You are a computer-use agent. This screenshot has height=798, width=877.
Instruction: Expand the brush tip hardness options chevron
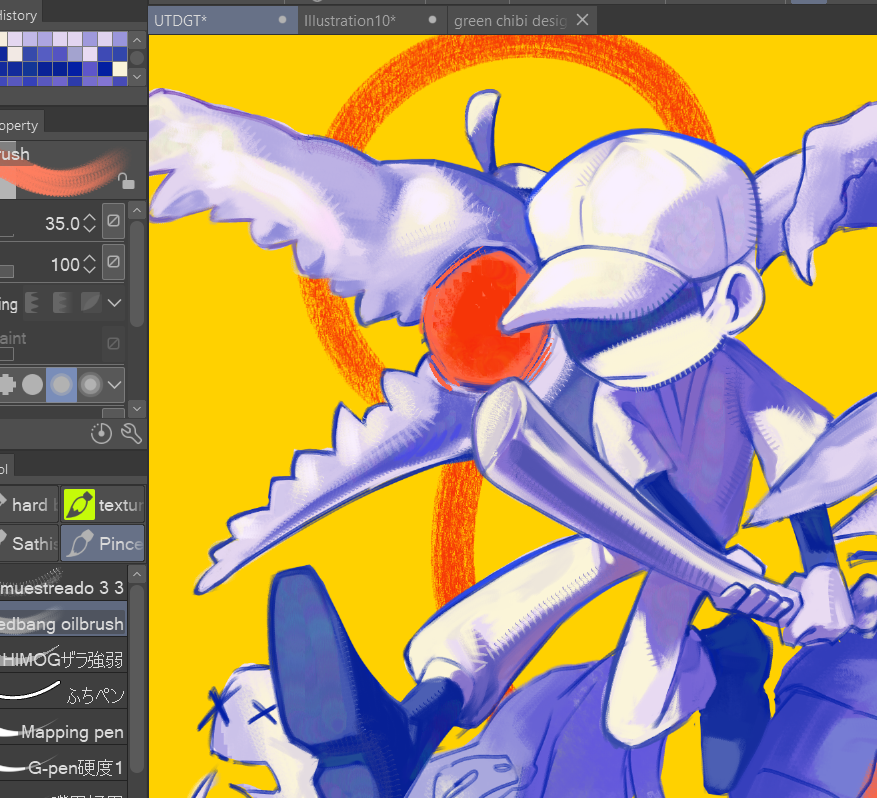115,385
